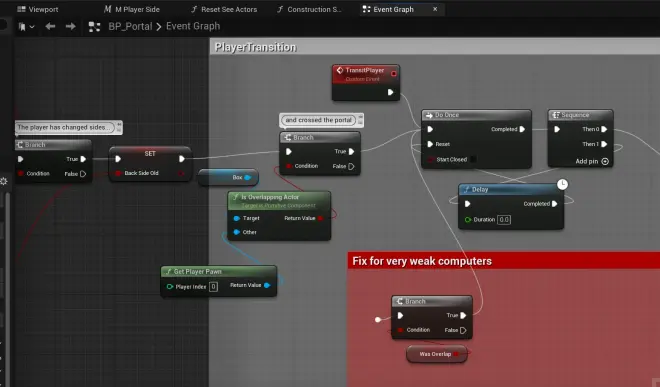Image resolution: width=660 pixels, height=387 pixels.
Task: Select the red 'Fix for very weak computers' header
Action: 504,261
